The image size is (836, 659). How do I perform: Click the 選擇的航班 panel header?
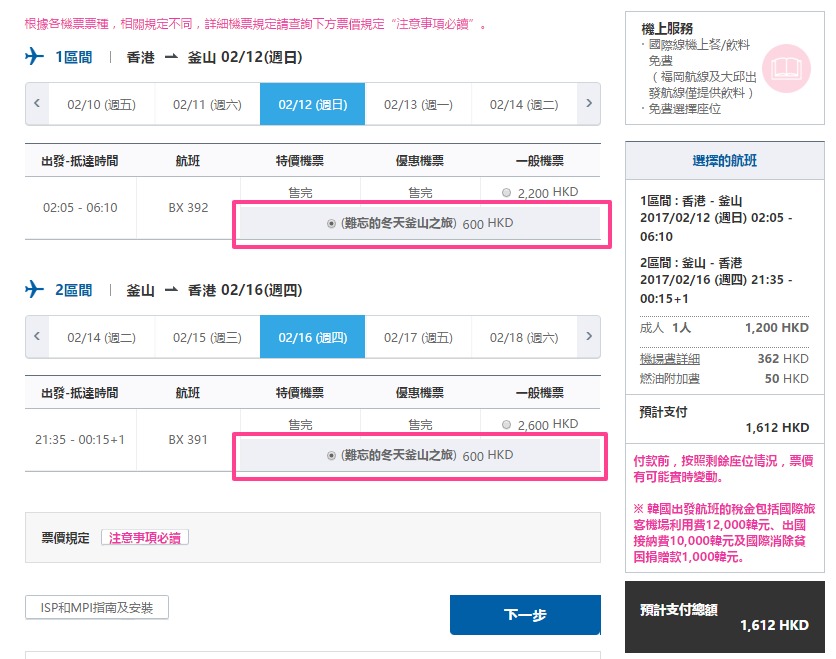[x=725, y=160]
